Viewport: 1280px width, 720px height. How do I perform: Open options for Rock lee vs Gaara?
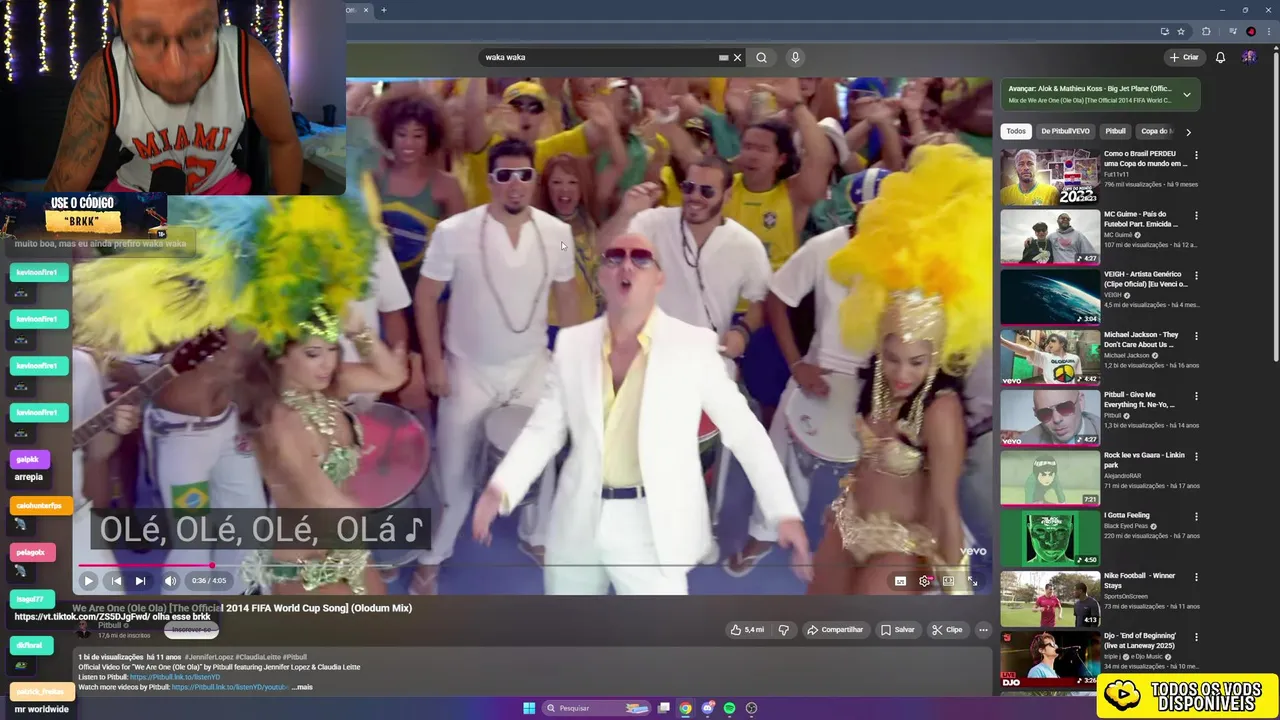1196,456
